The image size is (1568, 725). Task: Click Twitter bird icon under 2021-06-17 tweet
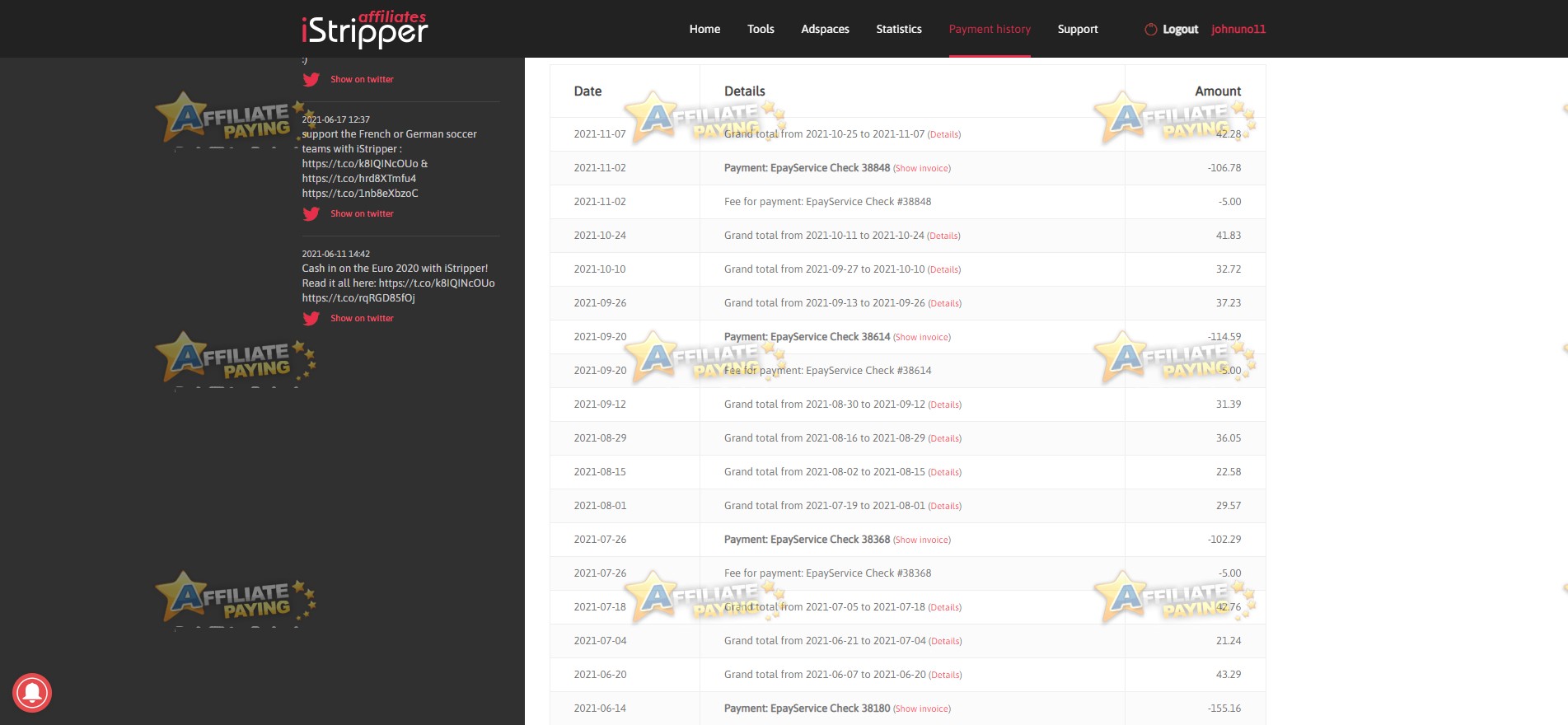pos(311,214)
